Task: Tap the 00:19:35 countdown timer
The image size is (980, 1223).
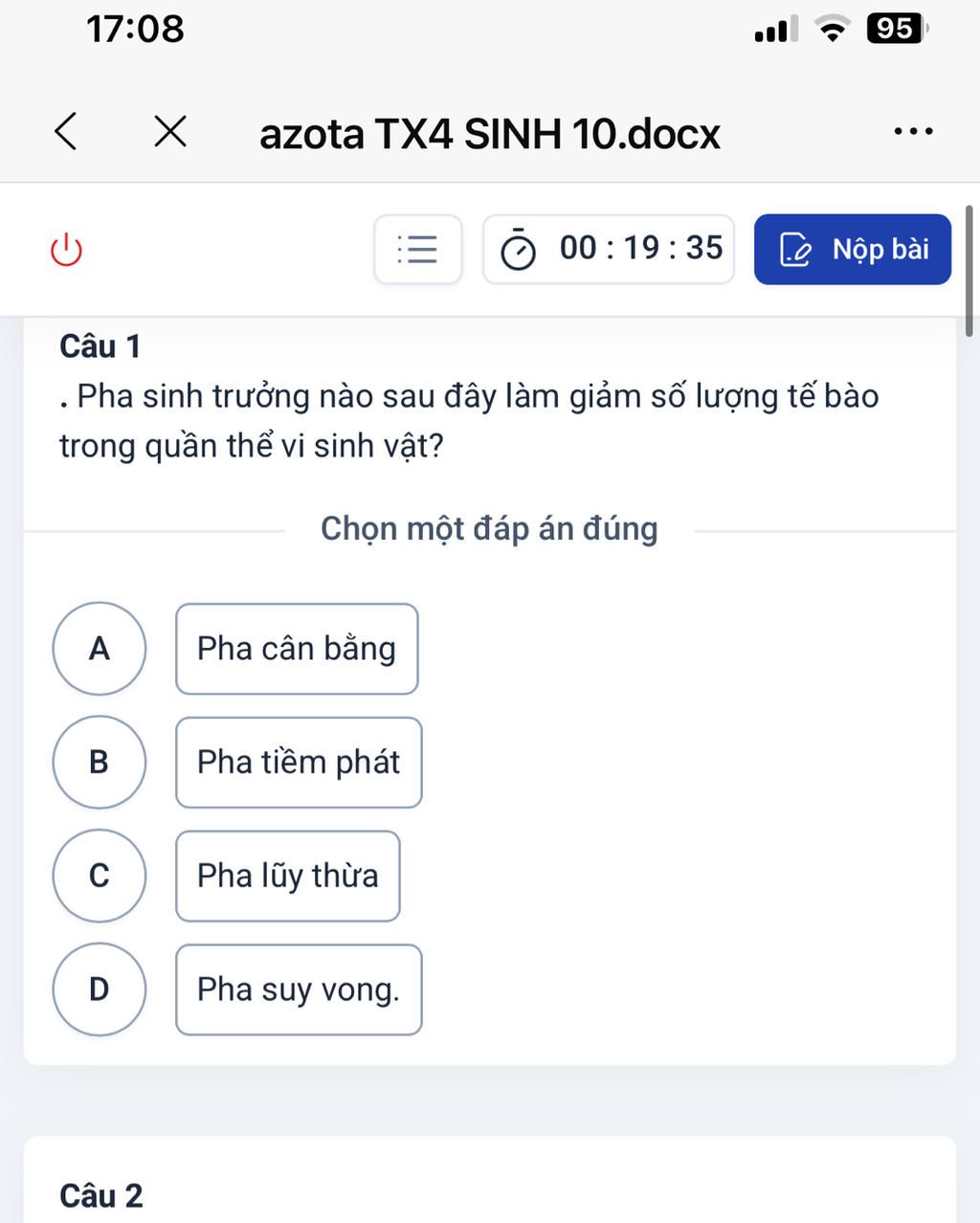Action: (x=641, y=249)
